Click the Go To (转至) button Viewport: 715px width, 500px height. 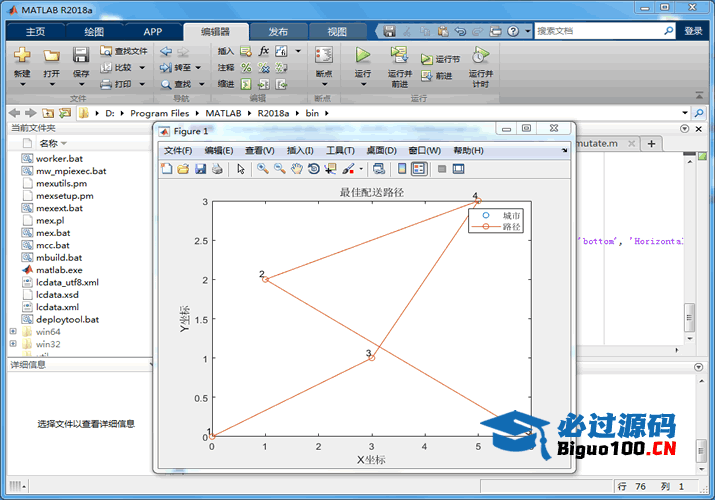point(176,67)
